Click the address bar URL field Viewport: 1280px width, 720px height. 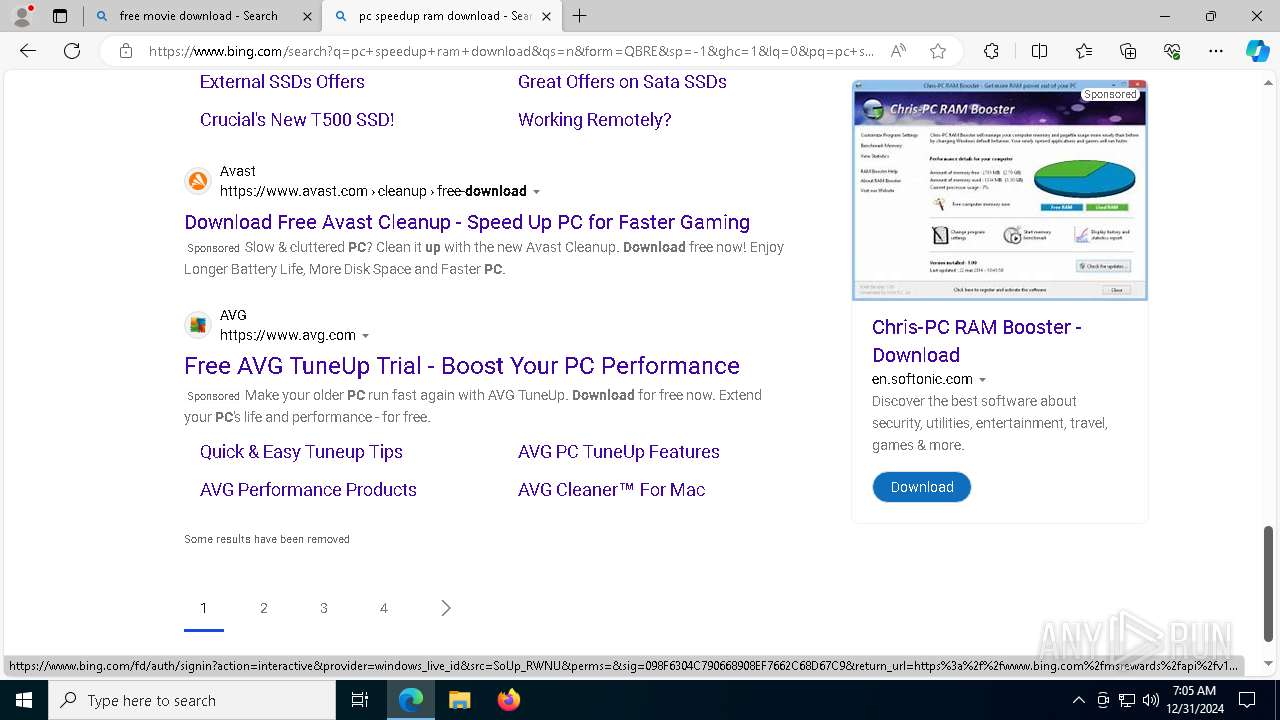tap(510, 51)
